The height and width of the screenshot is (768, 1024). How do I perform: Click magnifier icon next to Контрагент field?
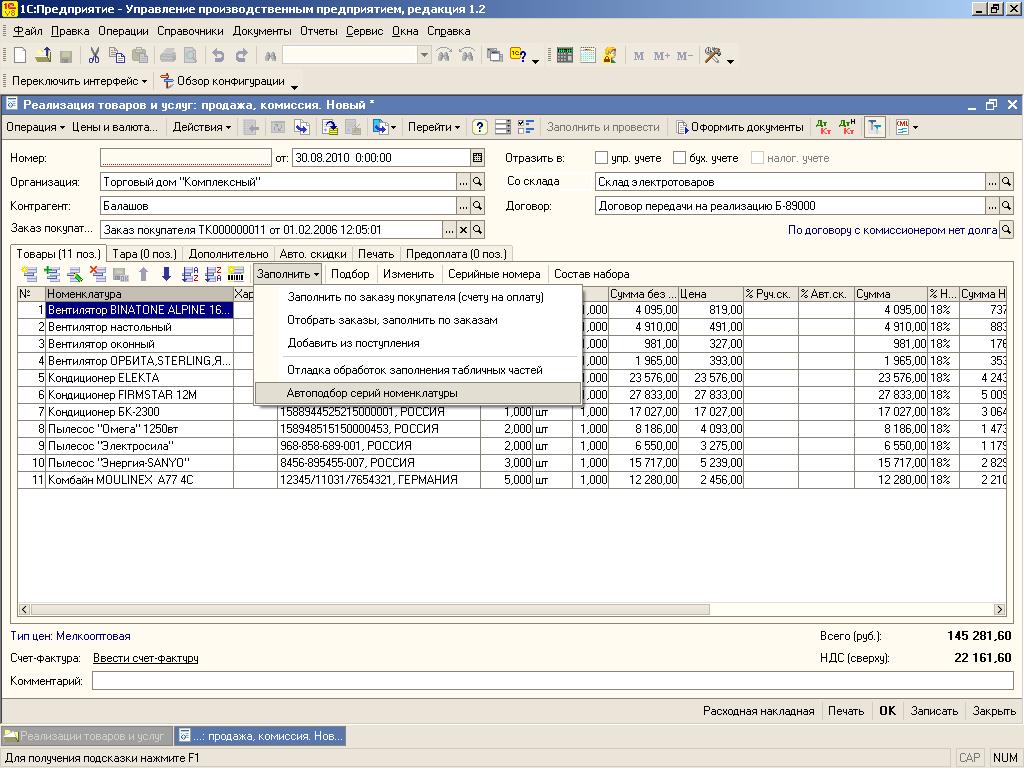pos(478,206)
